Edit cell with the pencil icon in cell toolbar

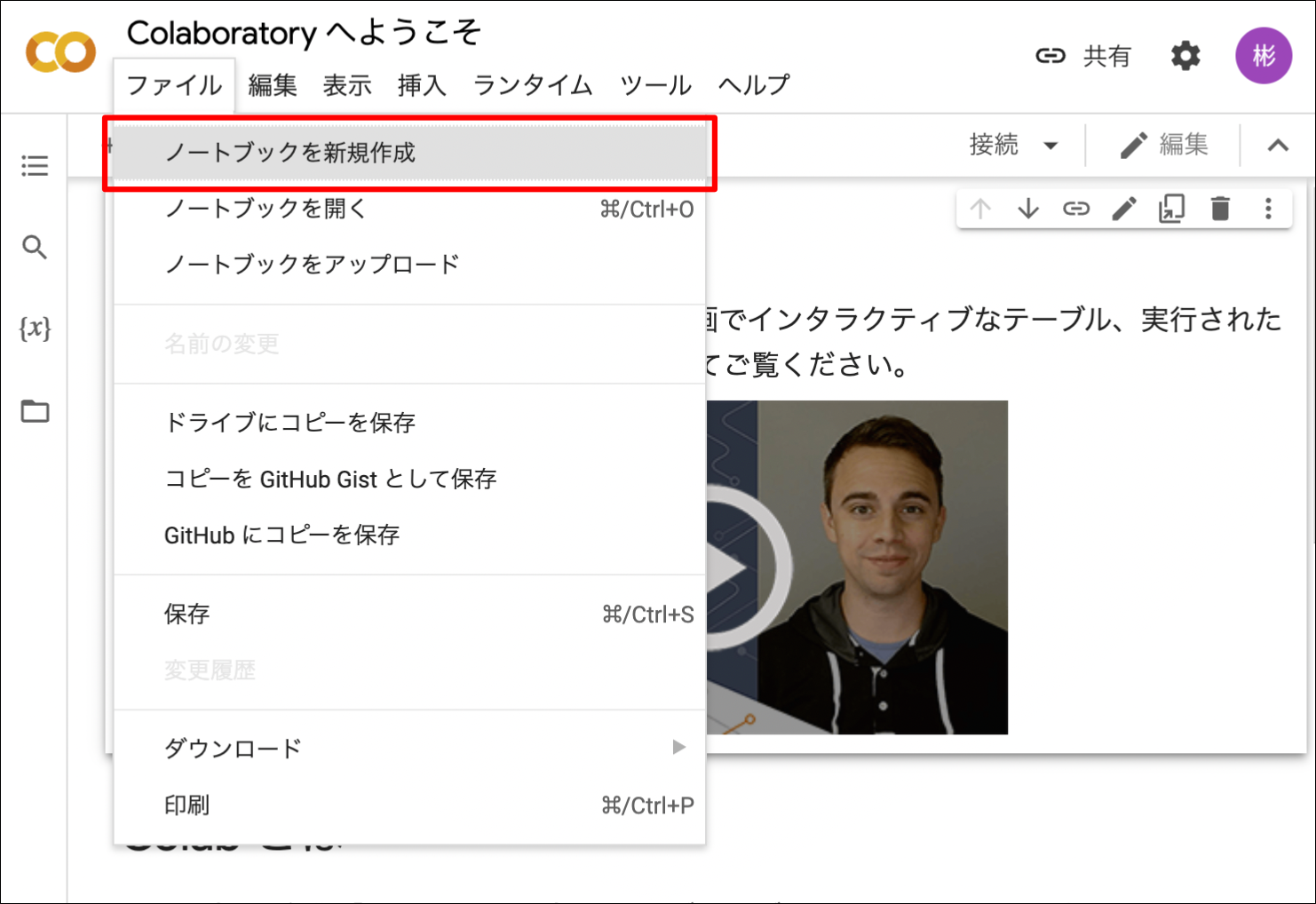coord(1124,209)
